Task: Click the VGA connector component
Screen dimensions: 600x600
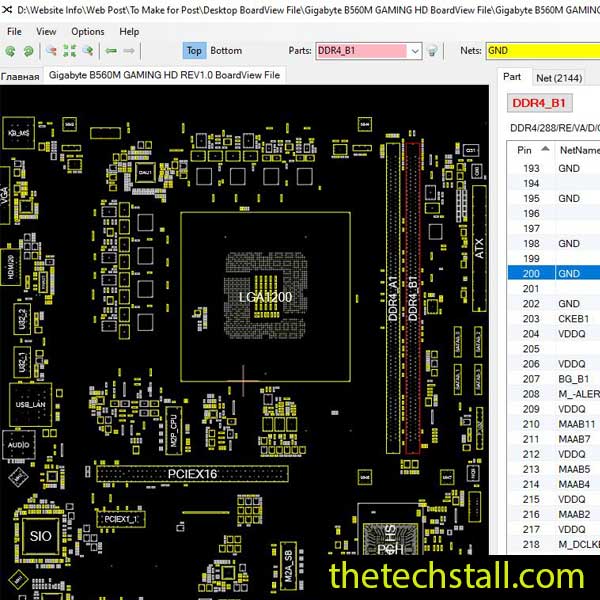Action: tap(5, 195)
